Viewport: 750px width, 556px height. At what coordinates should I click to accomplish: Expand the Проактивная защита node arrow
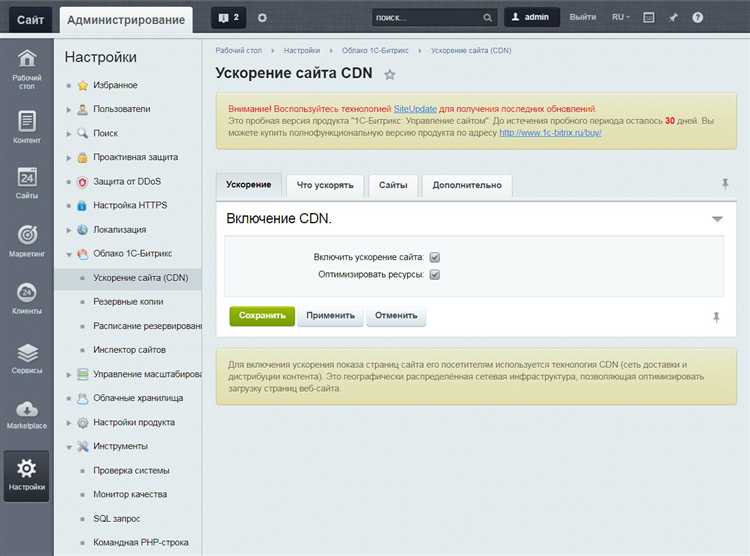68,157
